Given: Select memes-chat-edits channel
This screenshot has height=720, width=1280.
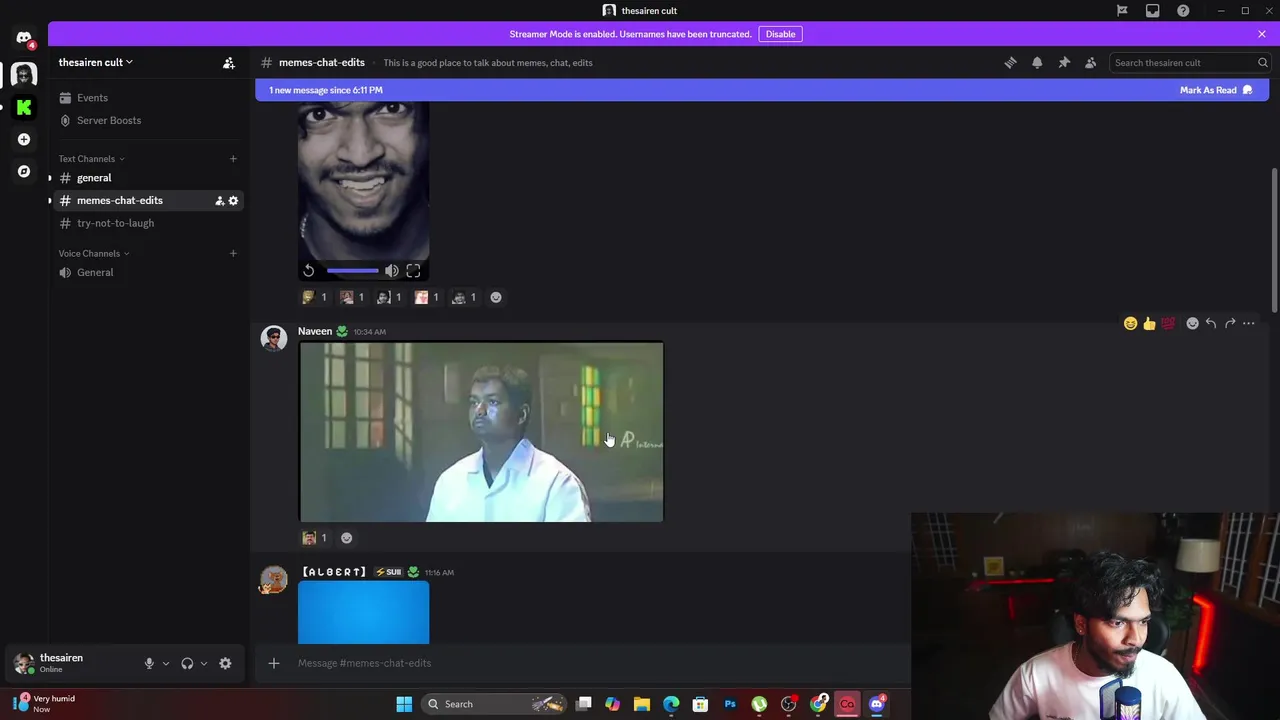Looking at the screenshot, I should click(119, 201).
